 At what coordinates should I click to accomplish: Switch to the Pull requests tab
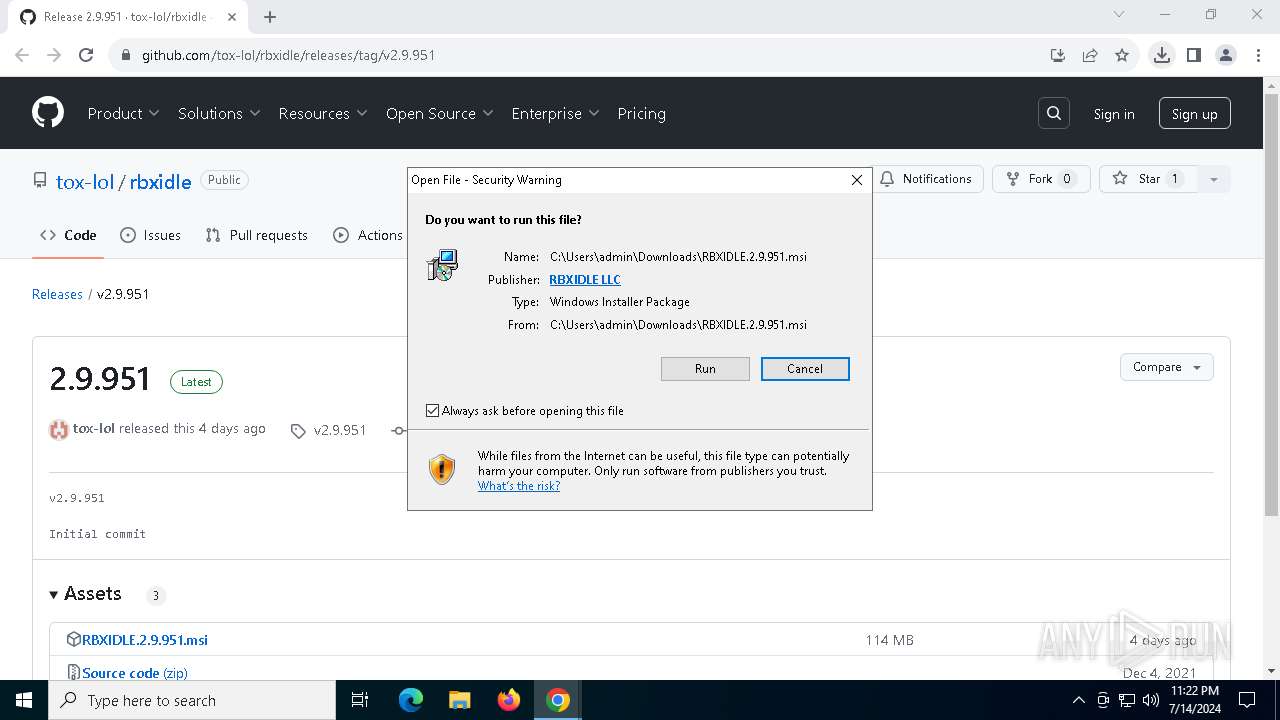(x=257, y=235)
